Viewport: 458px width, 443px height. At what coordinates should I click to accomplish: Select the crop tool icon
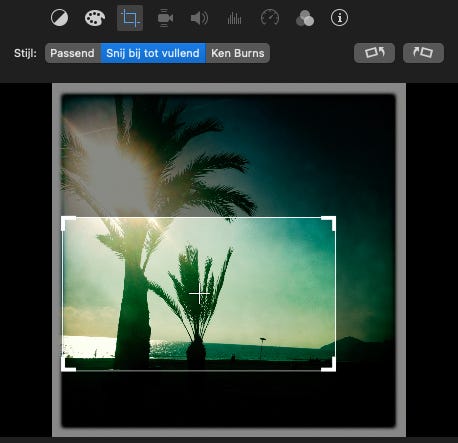click(x=130, y=18)
